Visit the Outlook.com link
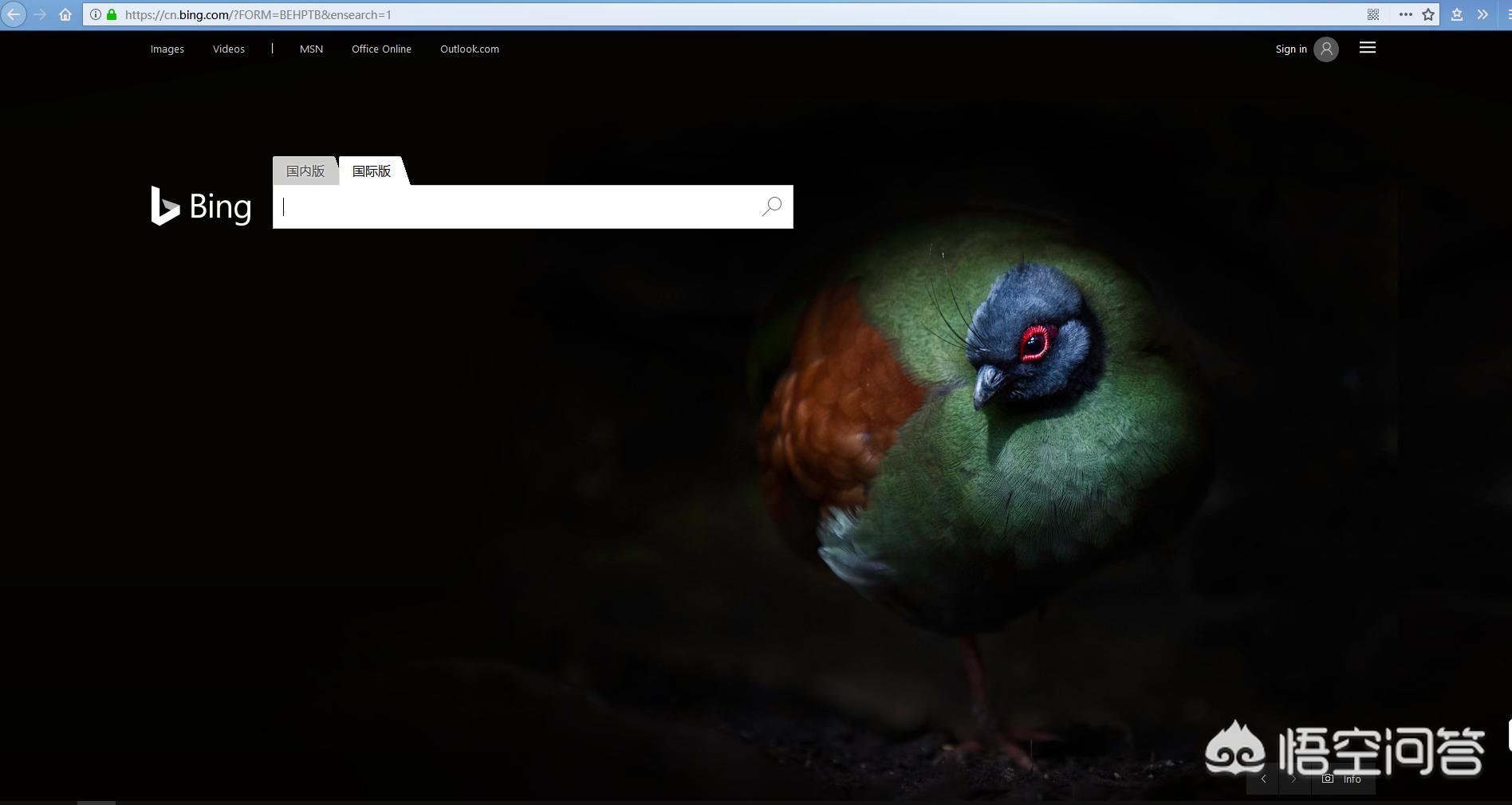Viewport: 1512px width, 805px height. point(470,49)
